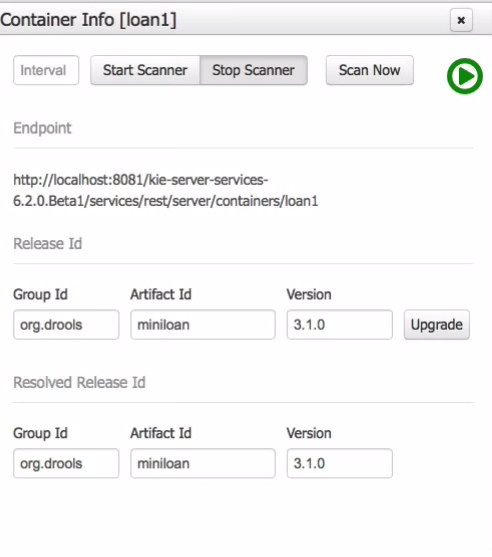Click the Endpoint section heading
This screenshot has width=492, height=557.
[42, 128]
